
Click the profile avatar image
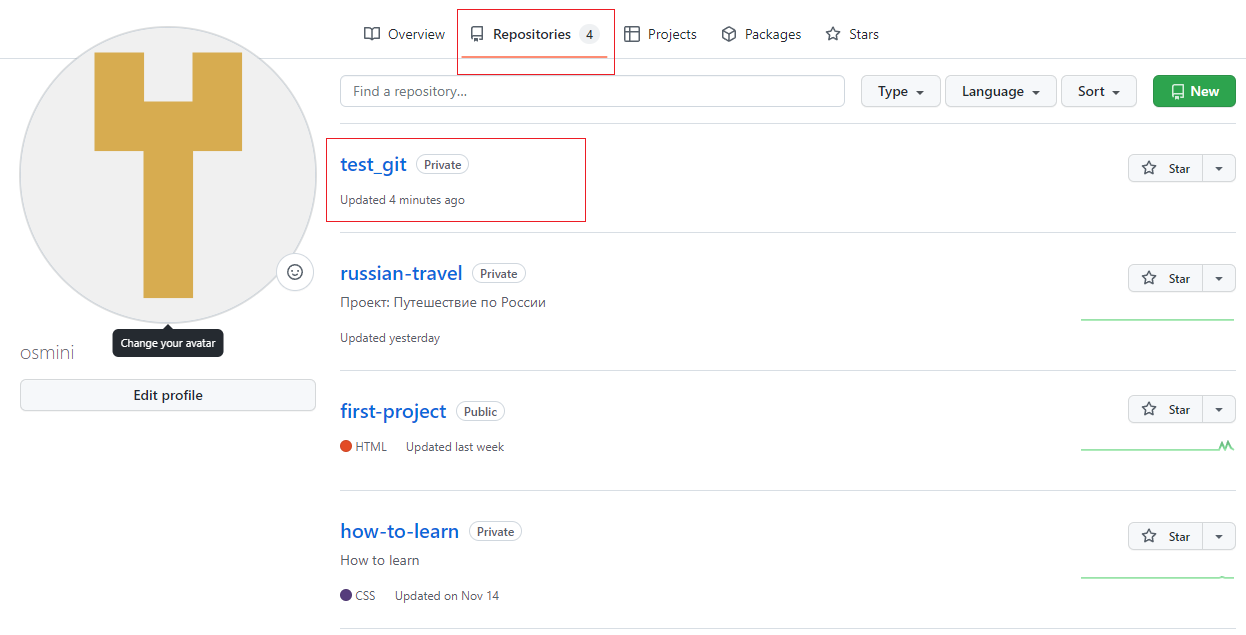click(x=168, y=175)
